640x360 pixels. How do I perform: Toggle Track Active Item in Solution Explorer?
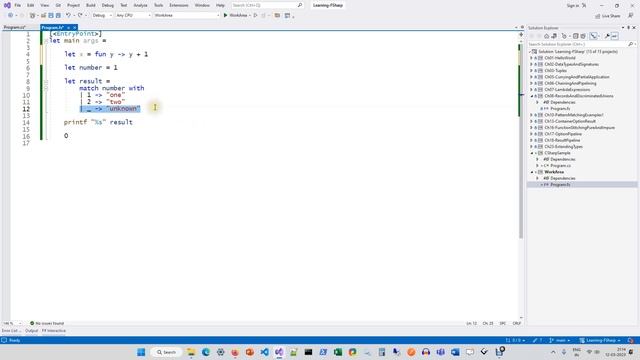tap(593, 36)
